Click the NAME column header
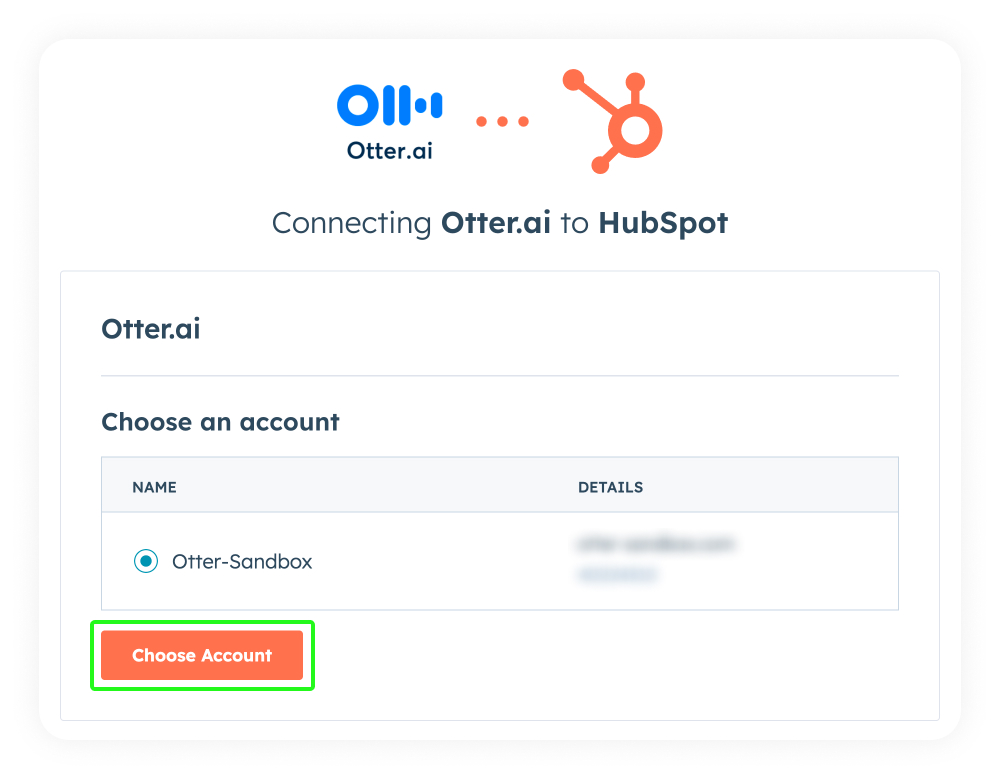The image size is (1000, 779). 154,487
